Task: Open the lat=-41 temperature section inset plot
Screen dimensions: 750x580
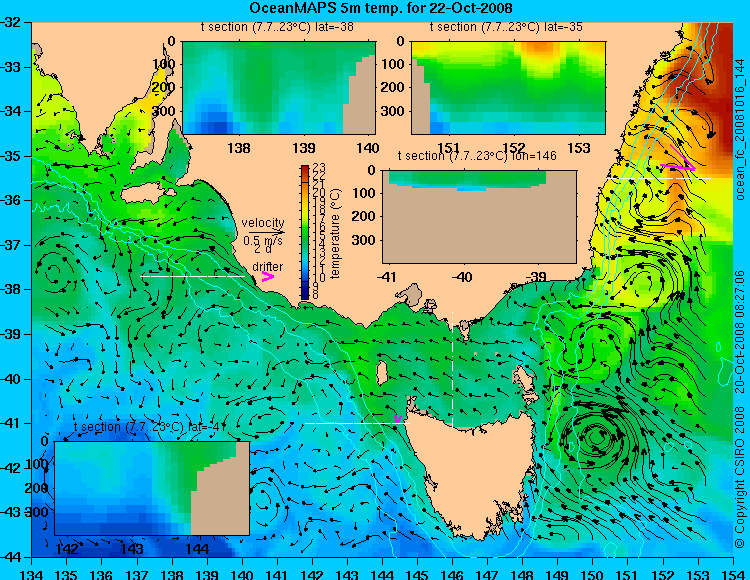Action: pyautogui.click(x=152, y=488)
